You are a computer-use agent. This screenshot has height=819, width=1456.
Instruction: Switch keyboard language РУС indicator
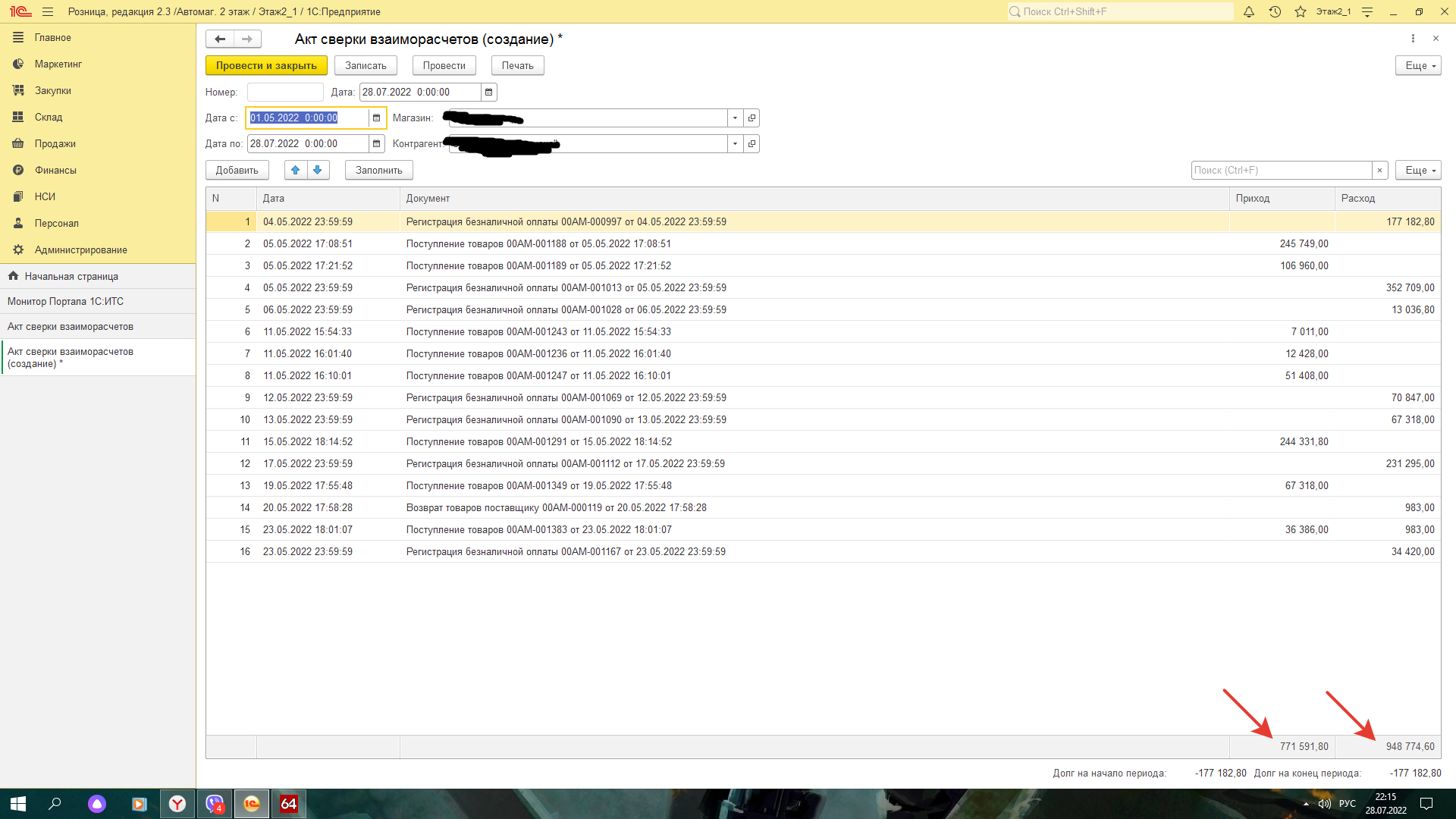pos(1348,804)
